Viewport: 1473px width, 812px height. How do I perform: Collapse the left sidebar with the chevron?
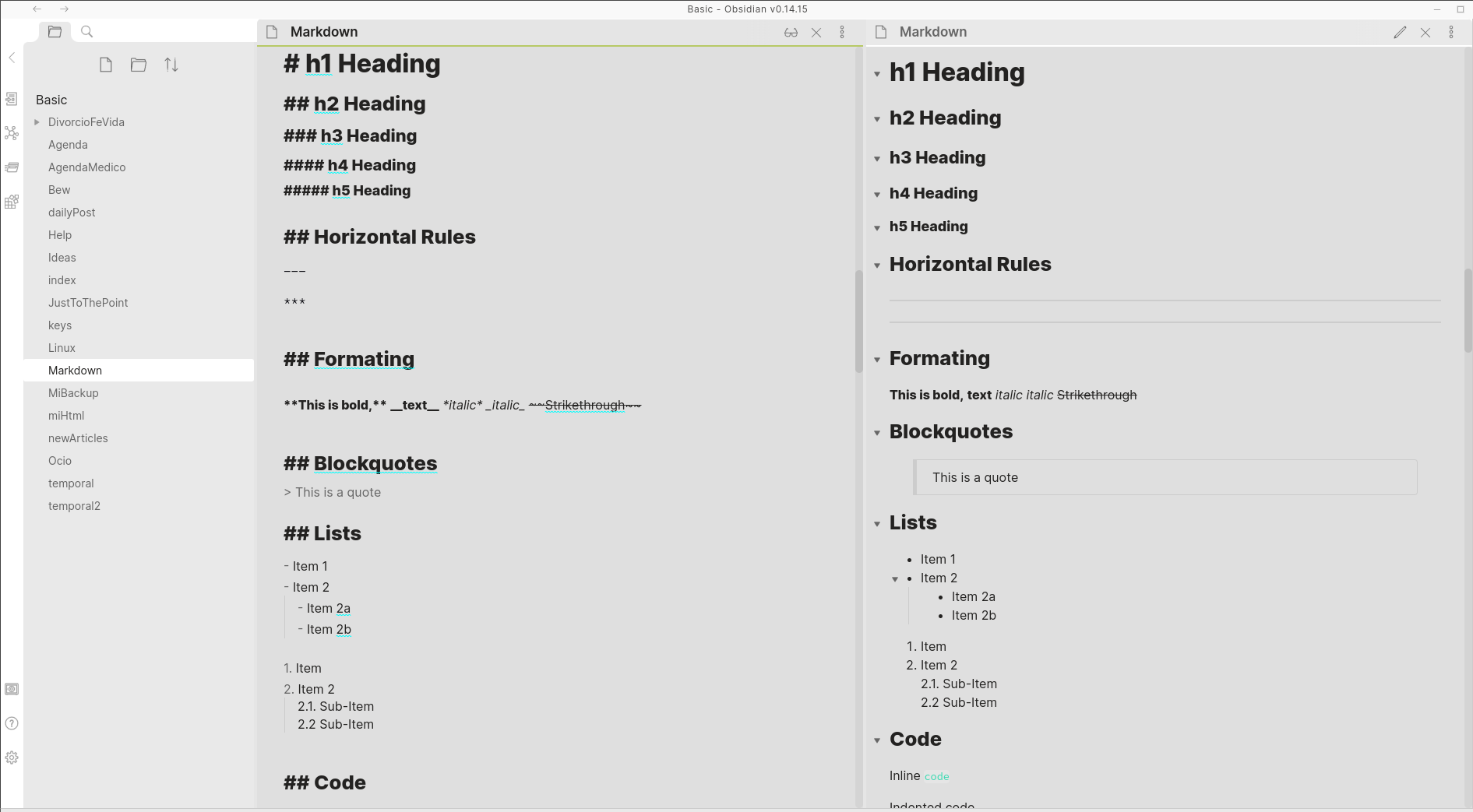tap(12, 58)
